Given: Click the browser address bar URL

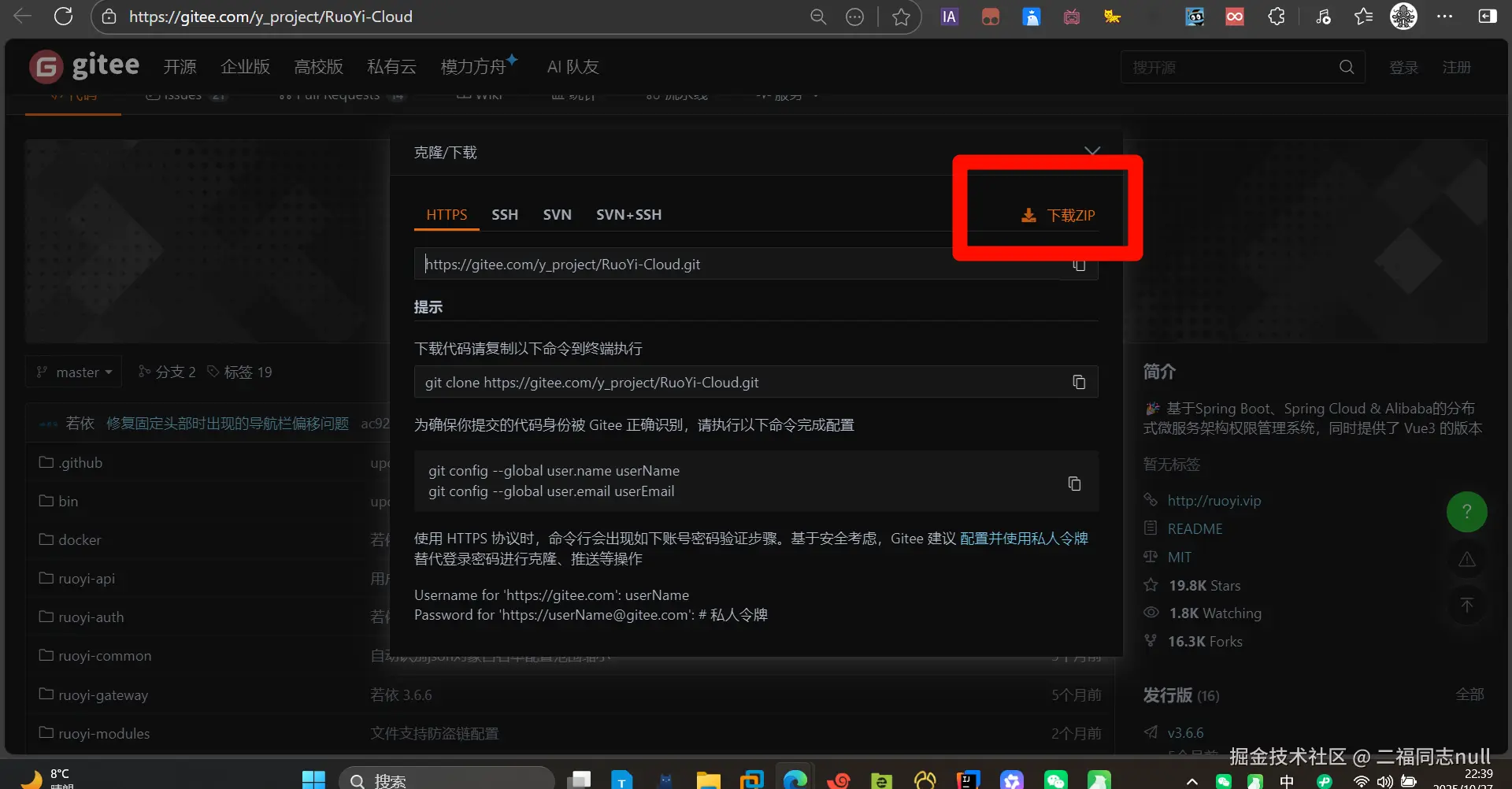Looking at the screenshot, I should tap(270, 17).
